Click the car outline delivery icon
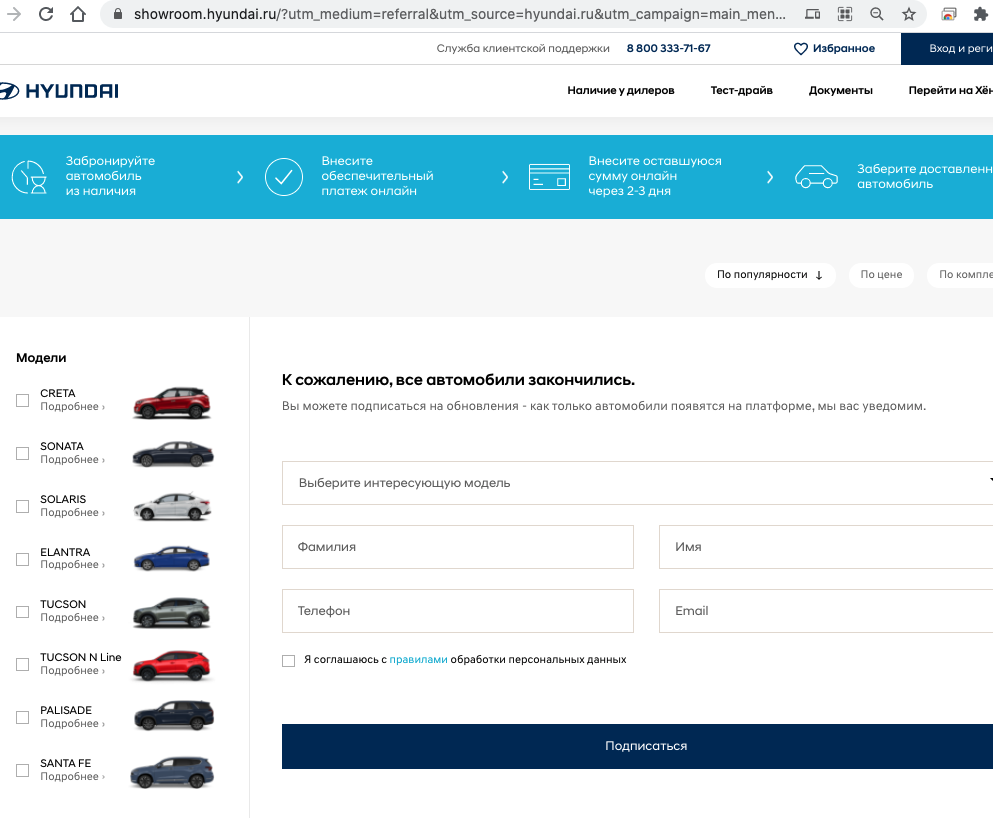The width and height of the screenshot is (993, 818). [816, 177]
